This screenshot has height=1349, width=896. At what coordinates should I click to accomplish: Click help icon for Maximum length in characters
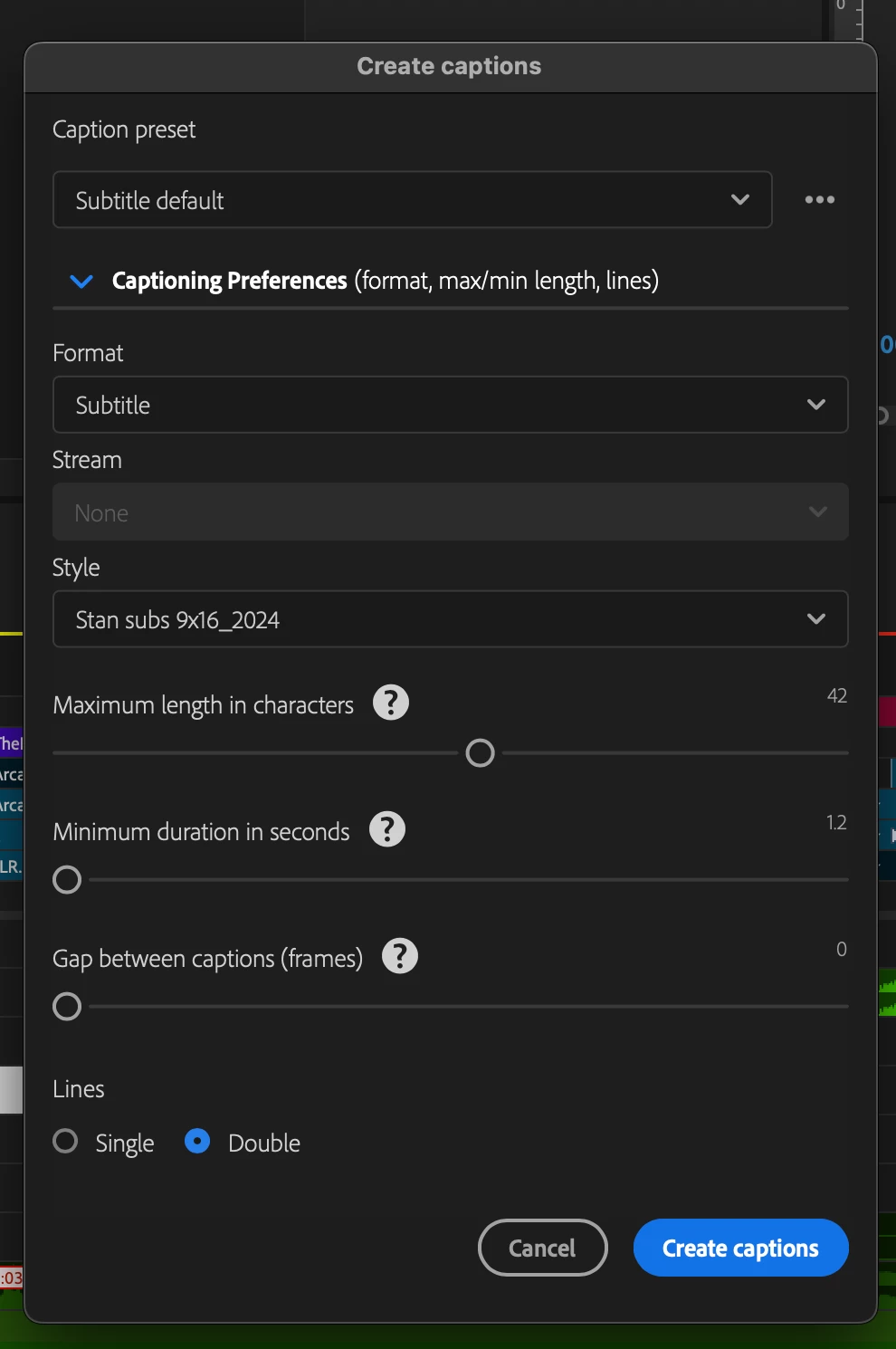click(391, 703)
